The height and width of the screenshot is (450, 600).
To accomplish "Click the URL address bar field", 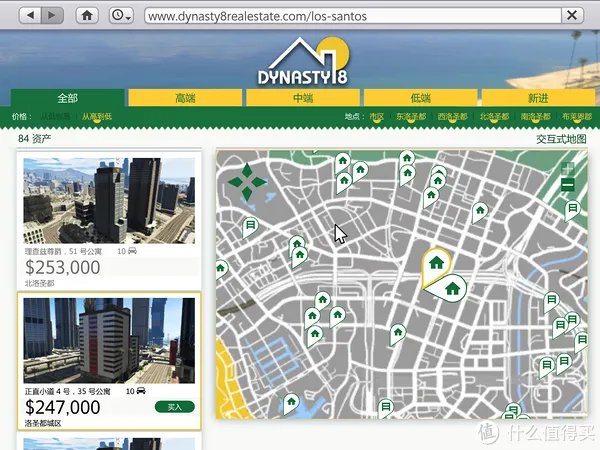I will 348,16.
